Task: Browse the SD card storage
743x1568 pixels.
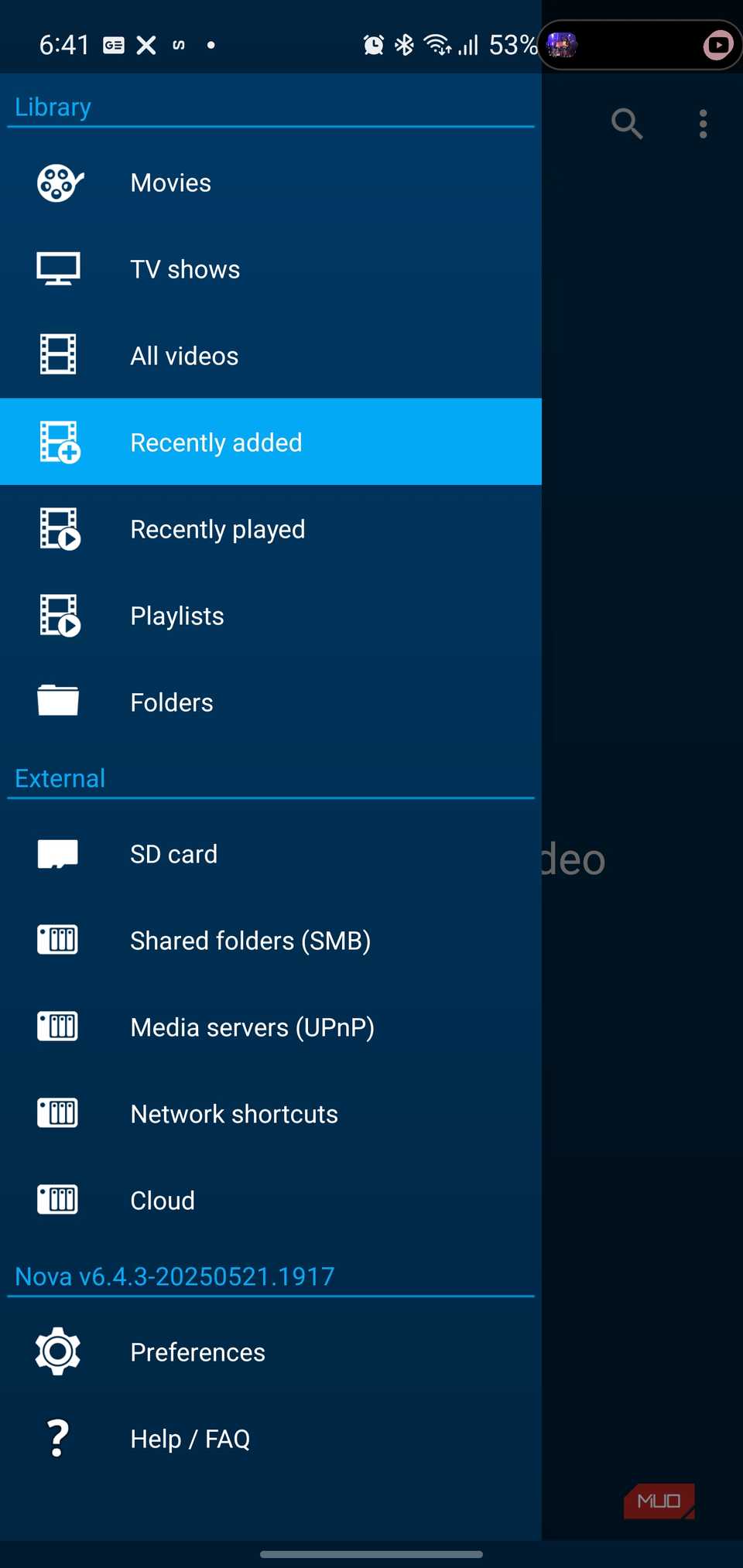Action: (271, 854)
